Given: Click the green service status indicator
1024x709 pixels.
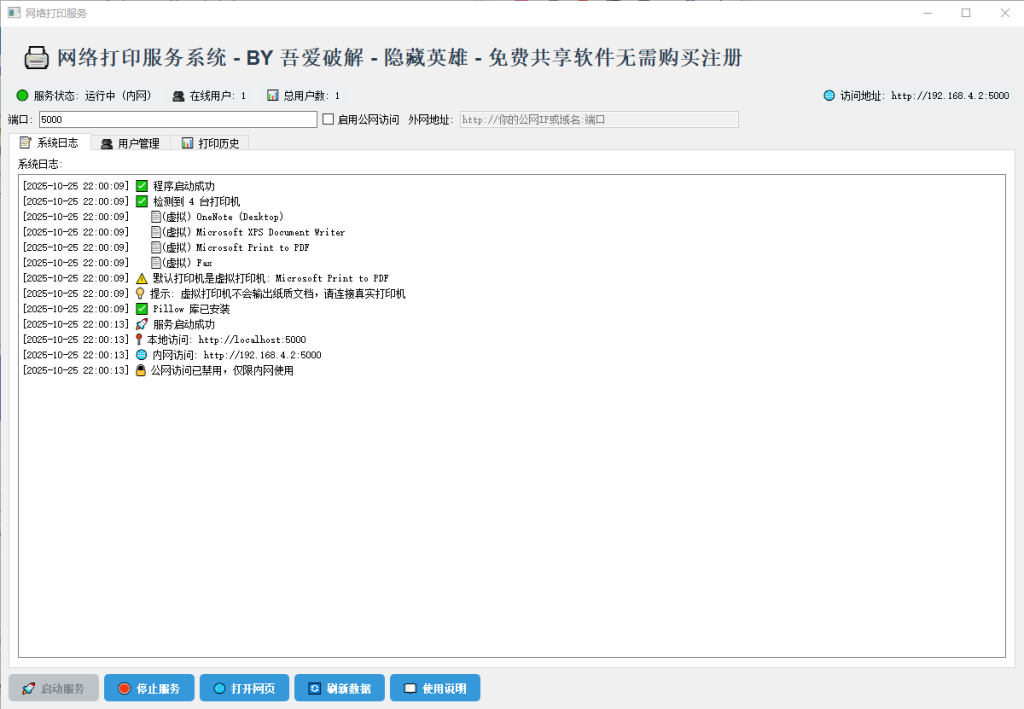Looking at the screenshot, I should (22, 96).
